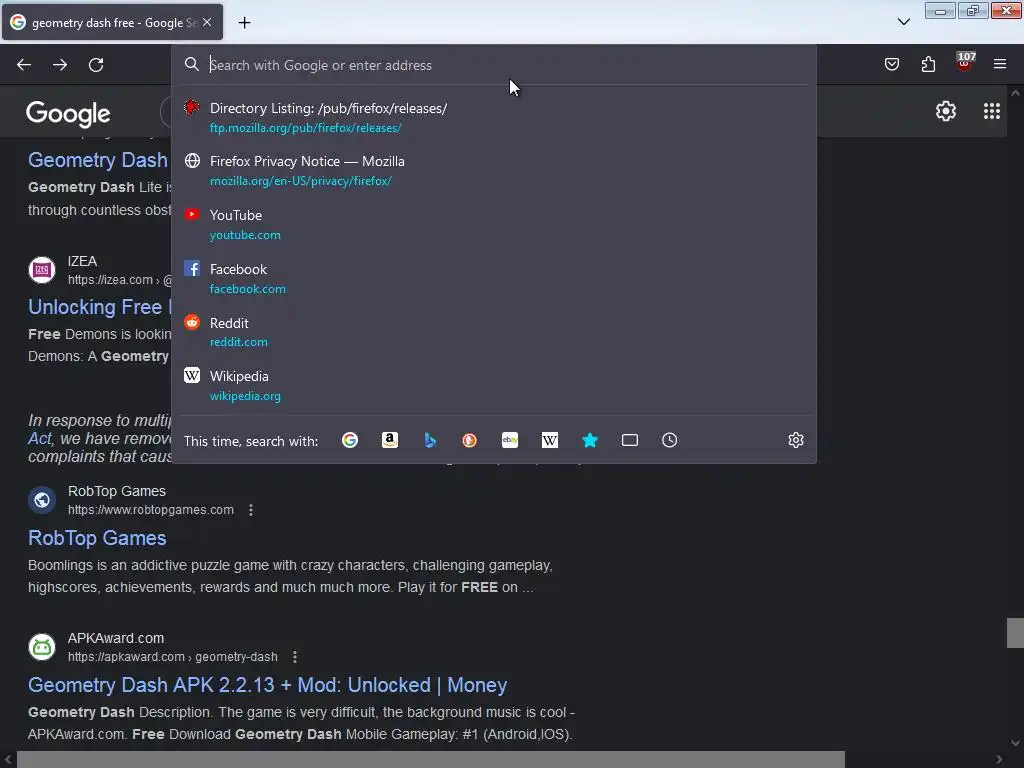Select Directory Listing /pub/firefox/releases/ suggestion
This screenshot has height=768, width=1024.
tap(494, 118)
